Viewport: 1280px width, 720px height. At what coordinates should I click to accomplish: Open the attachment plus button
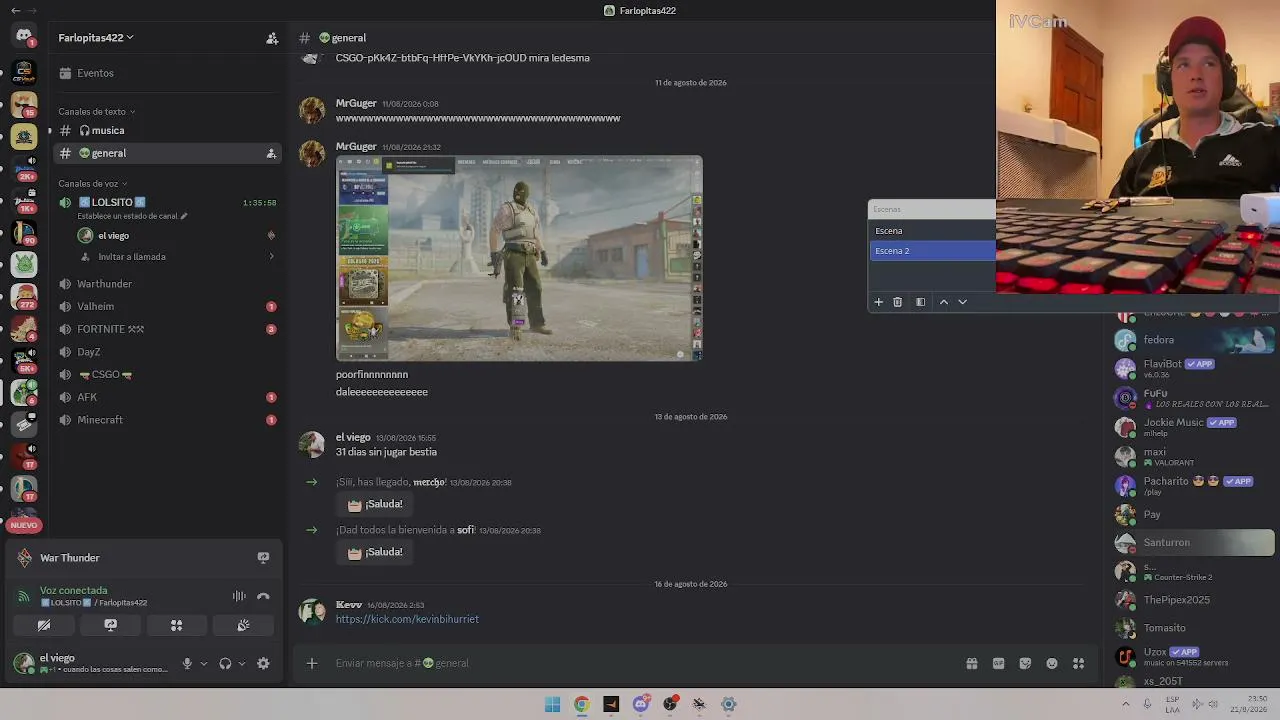click(312, 663)
